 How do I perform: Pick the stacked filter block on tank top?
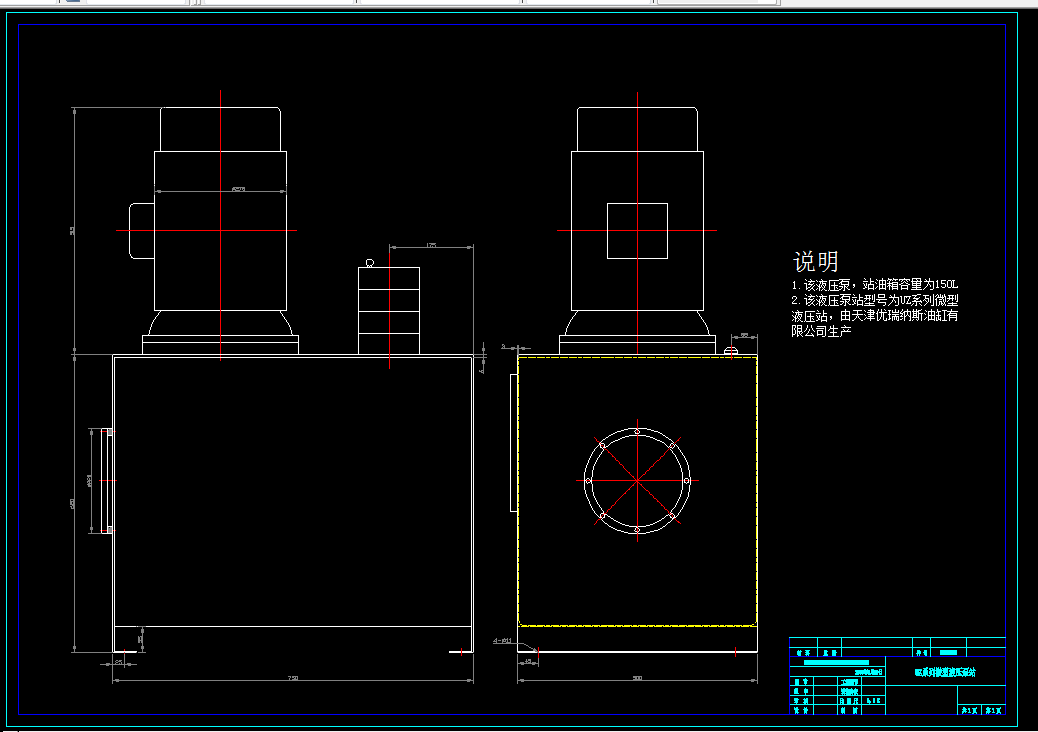click(389, 310)
